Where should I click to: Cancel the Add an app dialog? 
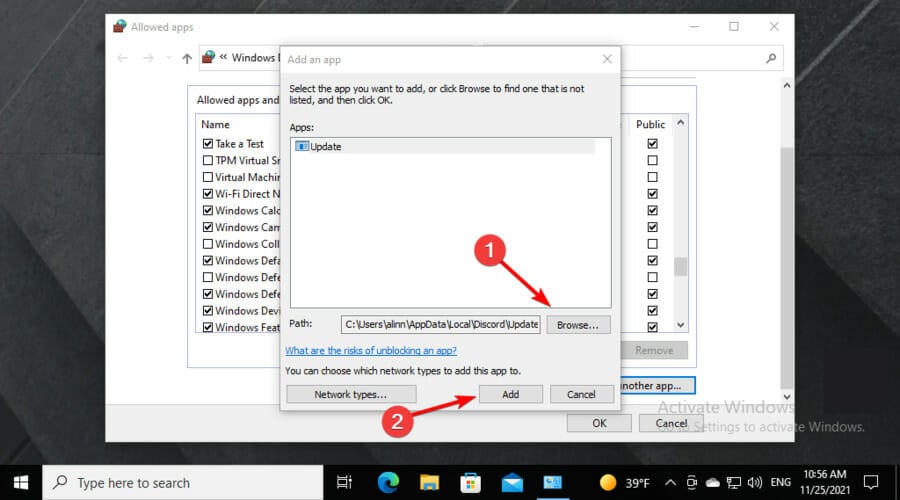coord(581,394)
